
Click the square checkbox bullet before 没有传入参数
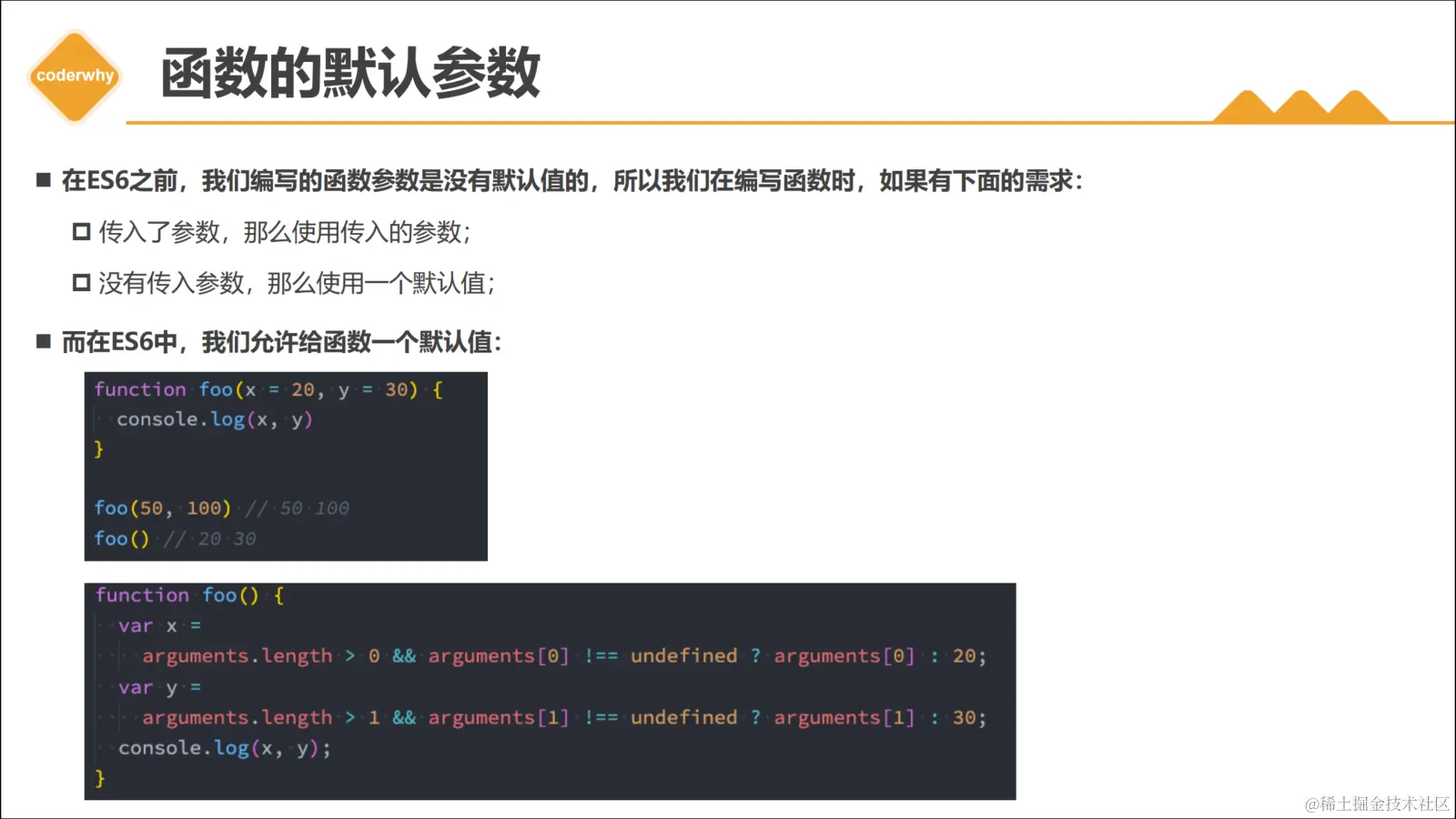pos(82,283)
